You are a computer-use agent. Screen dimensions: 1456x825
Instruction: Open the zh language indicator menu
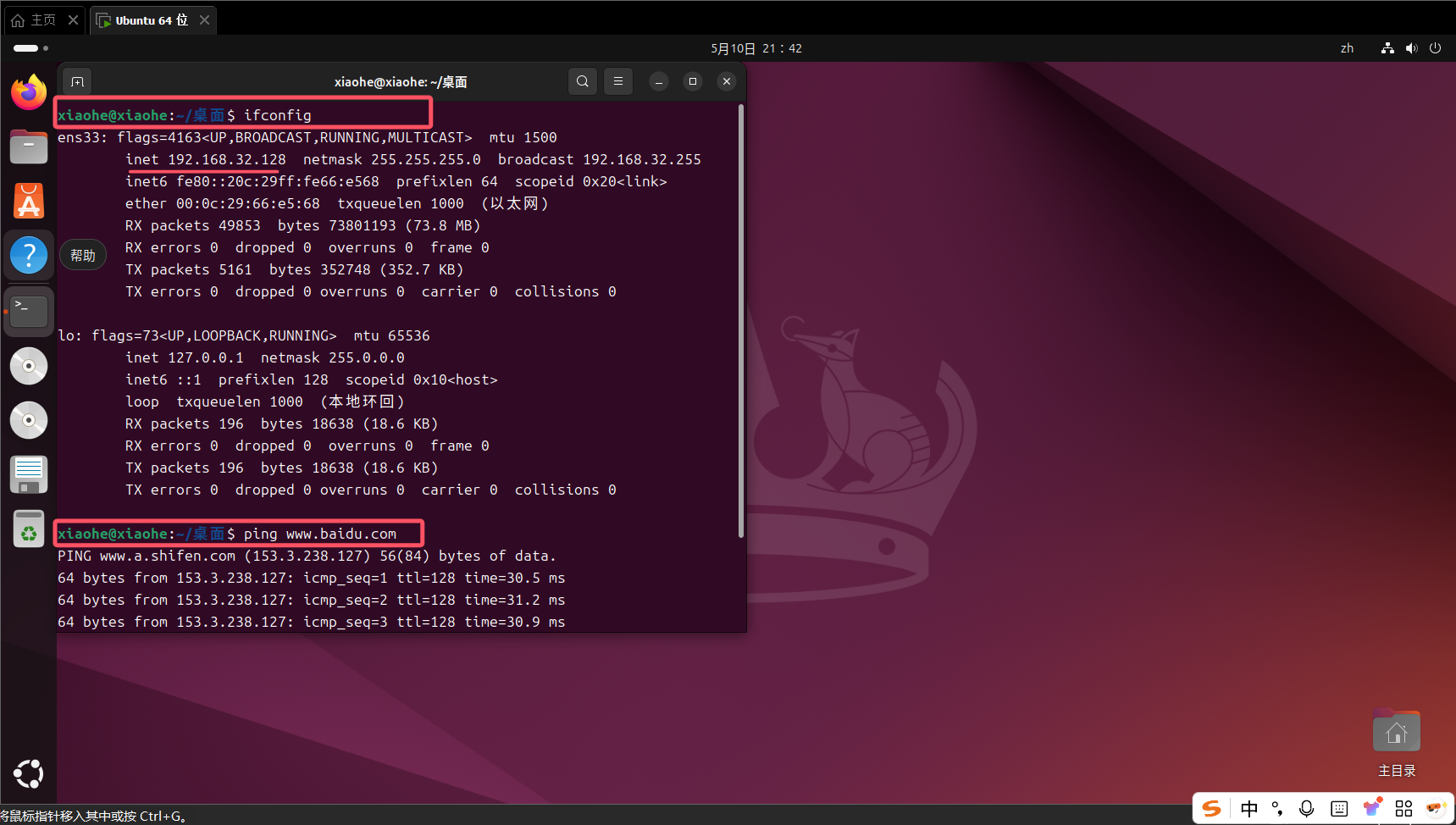pos(1346,48)
